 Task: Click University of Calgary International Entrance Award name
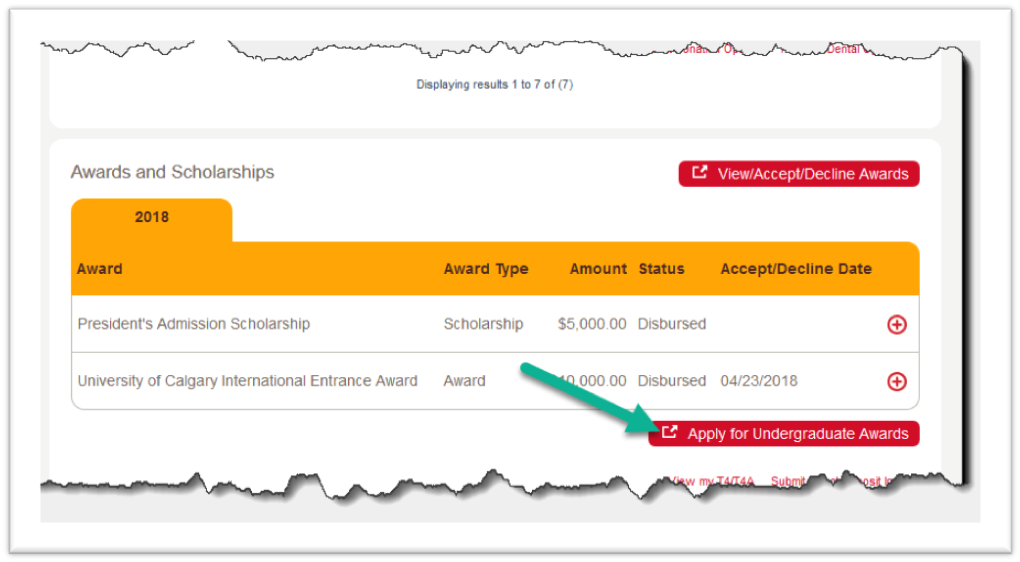click(x=247, y=381)
